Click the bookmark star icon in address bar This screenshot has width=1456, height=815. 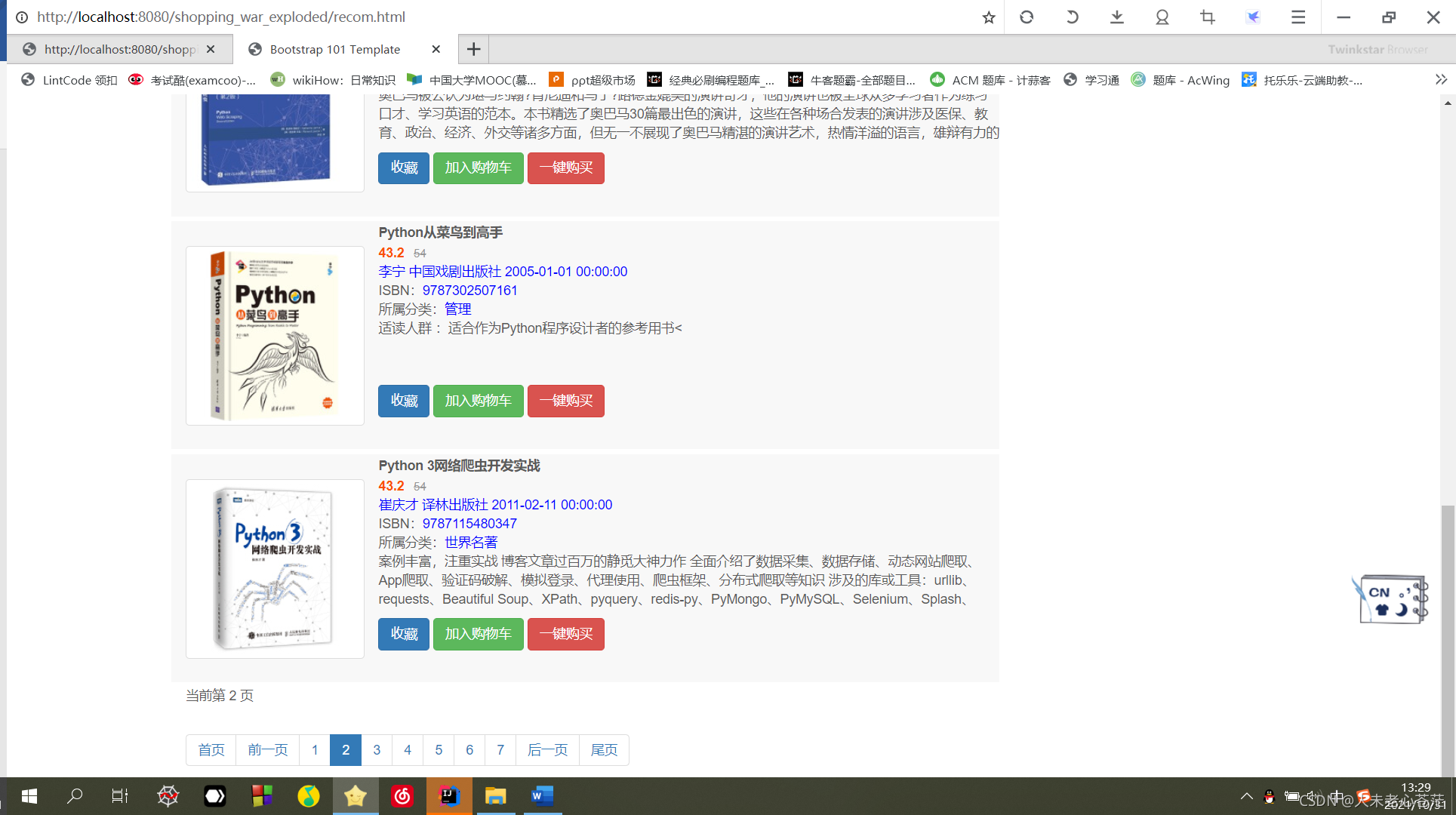(988, 17)
